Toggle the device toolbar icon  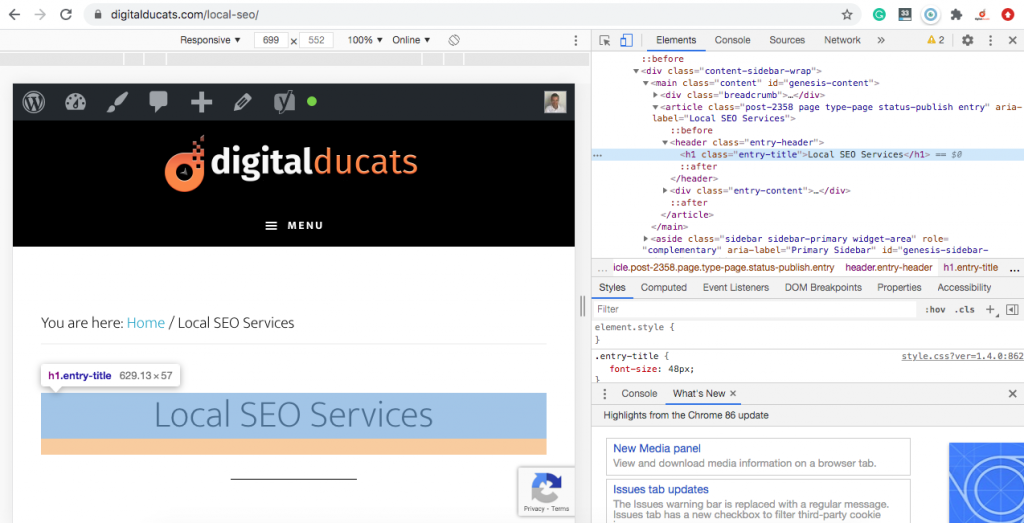click(x=626, y=40)
